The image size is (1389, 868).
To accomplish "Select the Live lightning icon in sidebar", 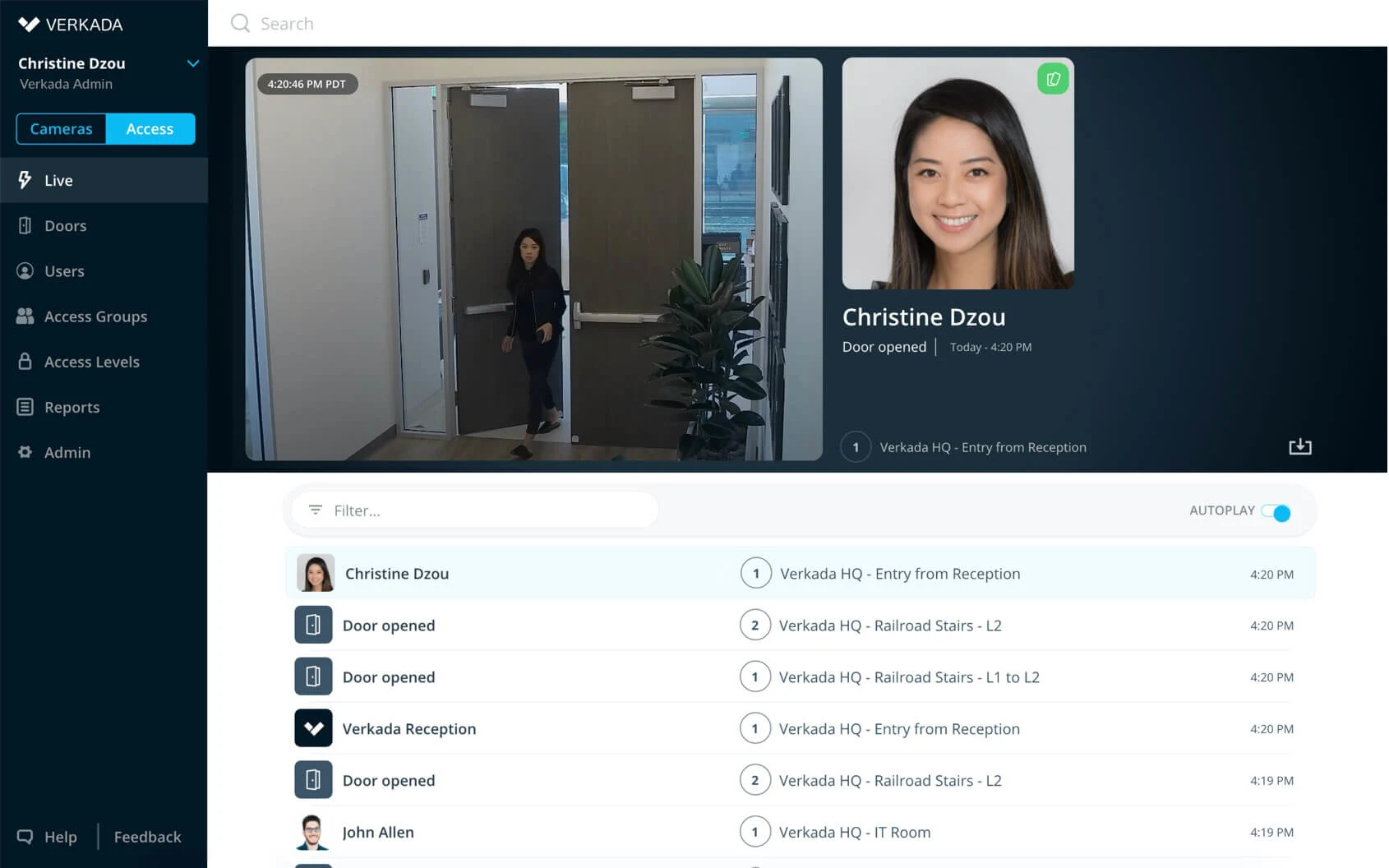I will pos(25,179).
